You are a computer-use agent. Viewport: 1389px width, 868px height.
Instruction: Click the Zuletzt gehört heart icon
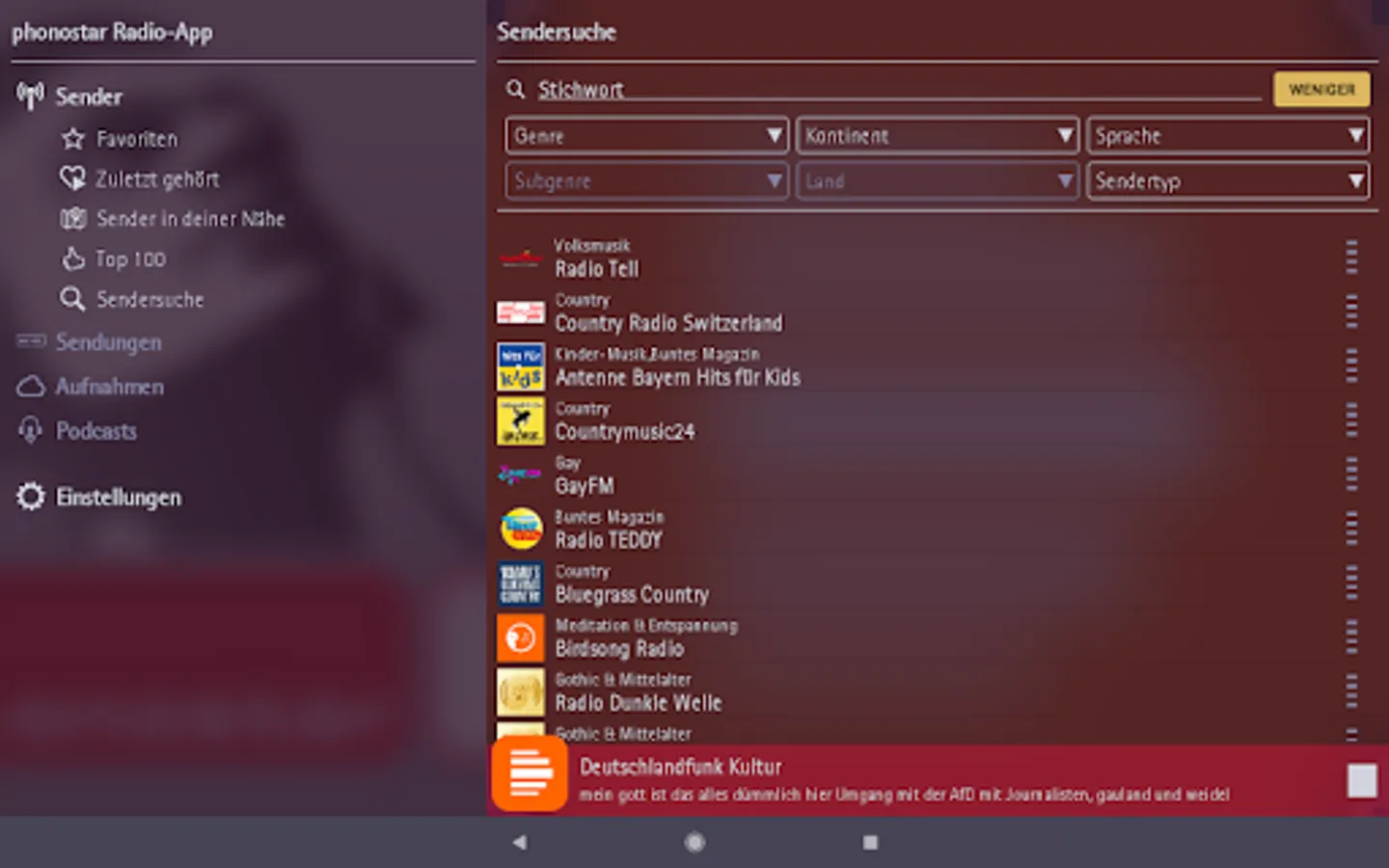tap(72, 178)
